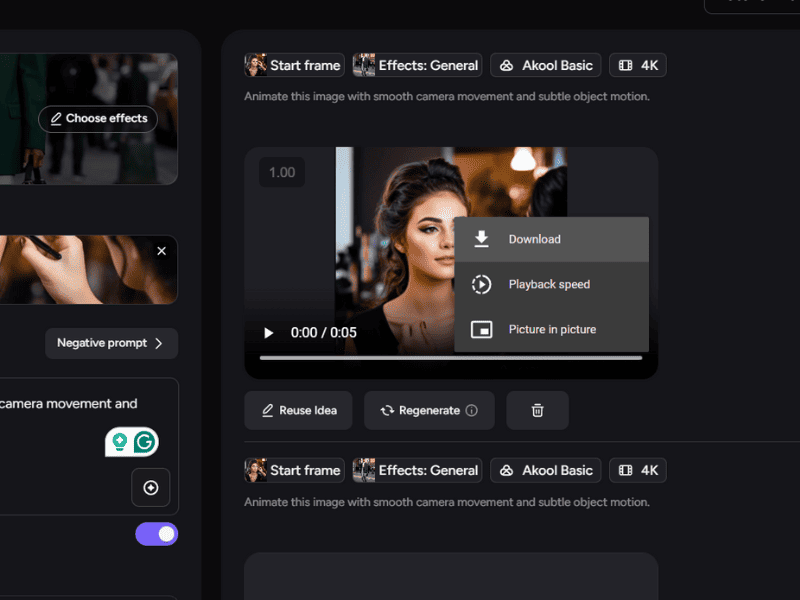This screenshot has height=600, width=800.
Task: Click the circled plus add icon
Action: coord(151,488)
